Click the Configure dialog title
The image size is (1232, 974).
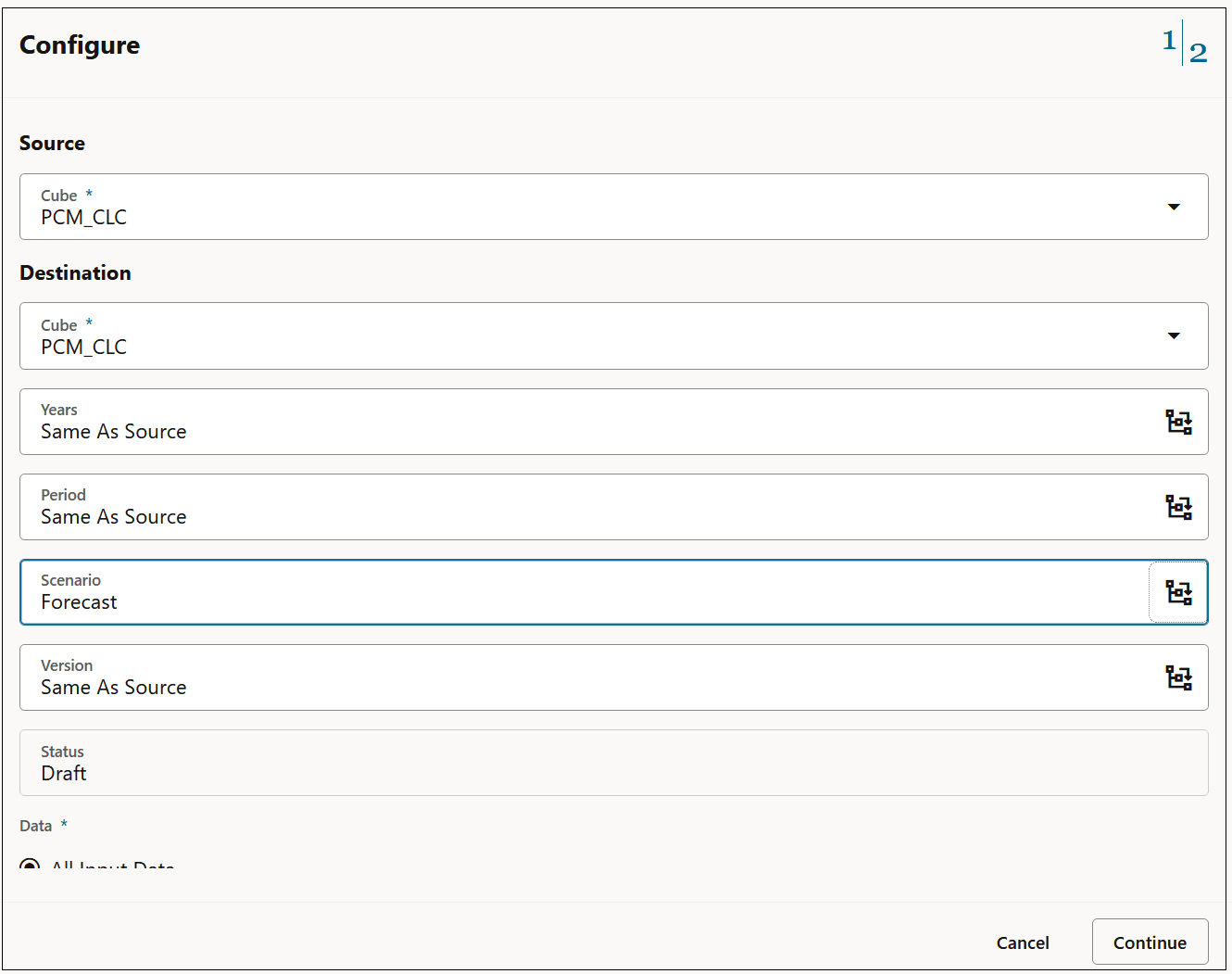(79, 44)
